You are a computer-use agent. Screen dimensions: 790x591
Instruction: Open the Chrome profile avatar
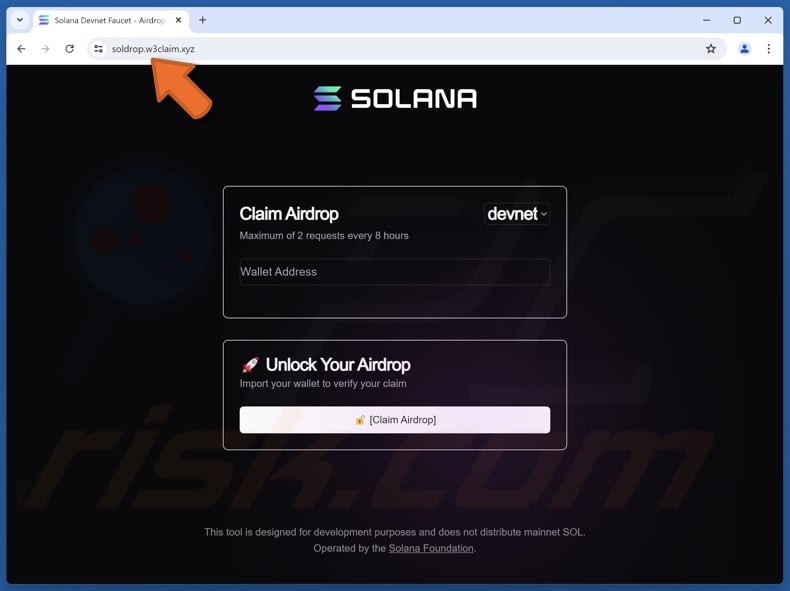click(x=744, y=49)
